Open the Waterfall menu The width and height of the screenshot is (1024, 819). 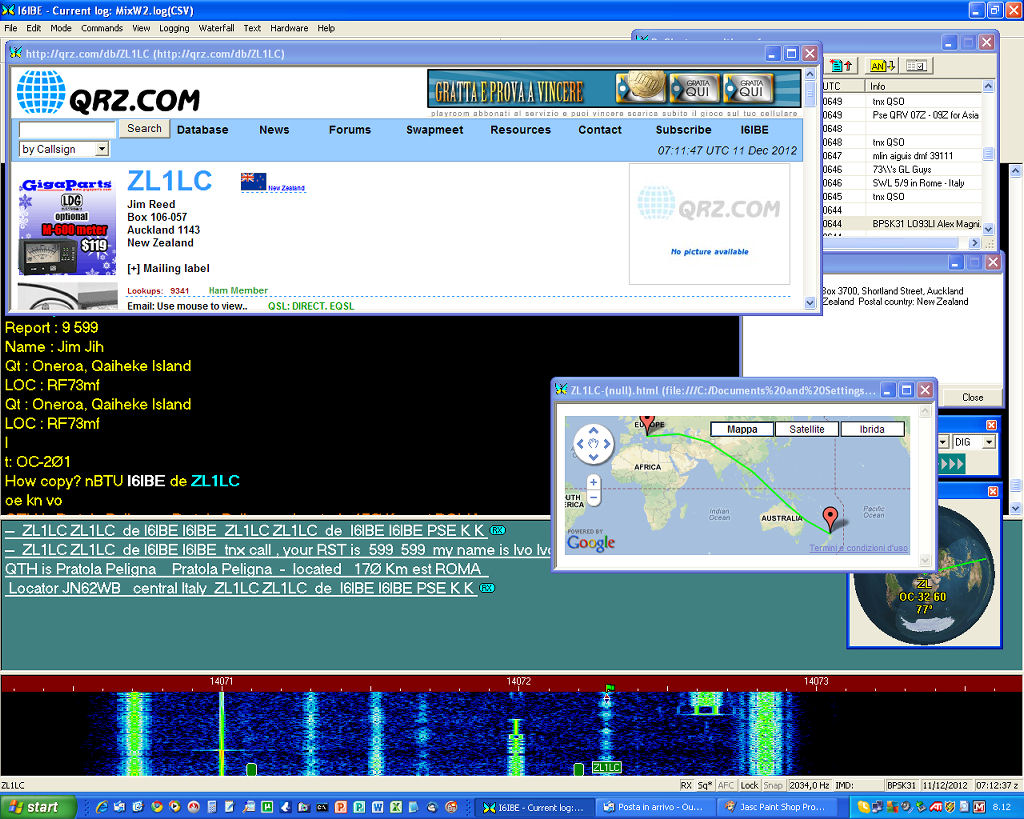pos(216,28)
